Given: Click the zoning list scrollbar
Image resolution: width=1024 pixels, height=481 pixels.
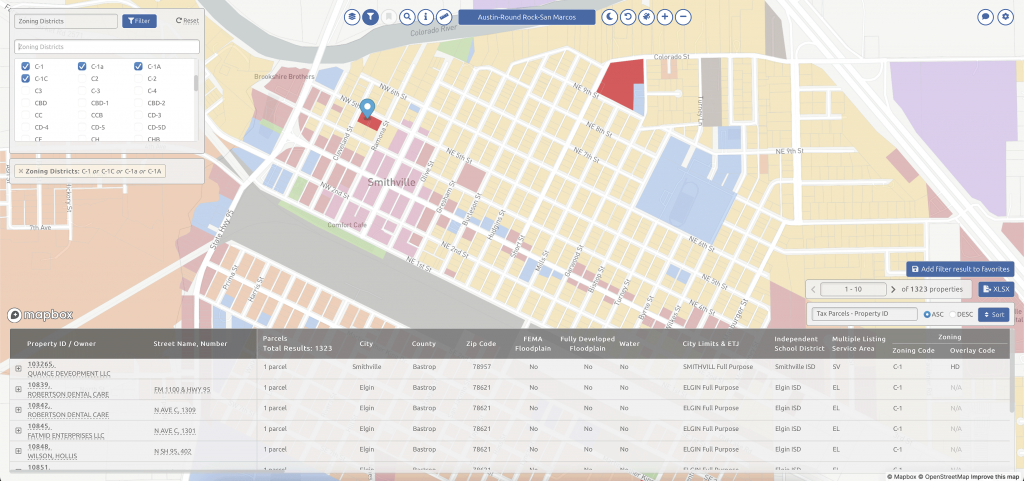Looking at the screenshot, I should 197,83.
